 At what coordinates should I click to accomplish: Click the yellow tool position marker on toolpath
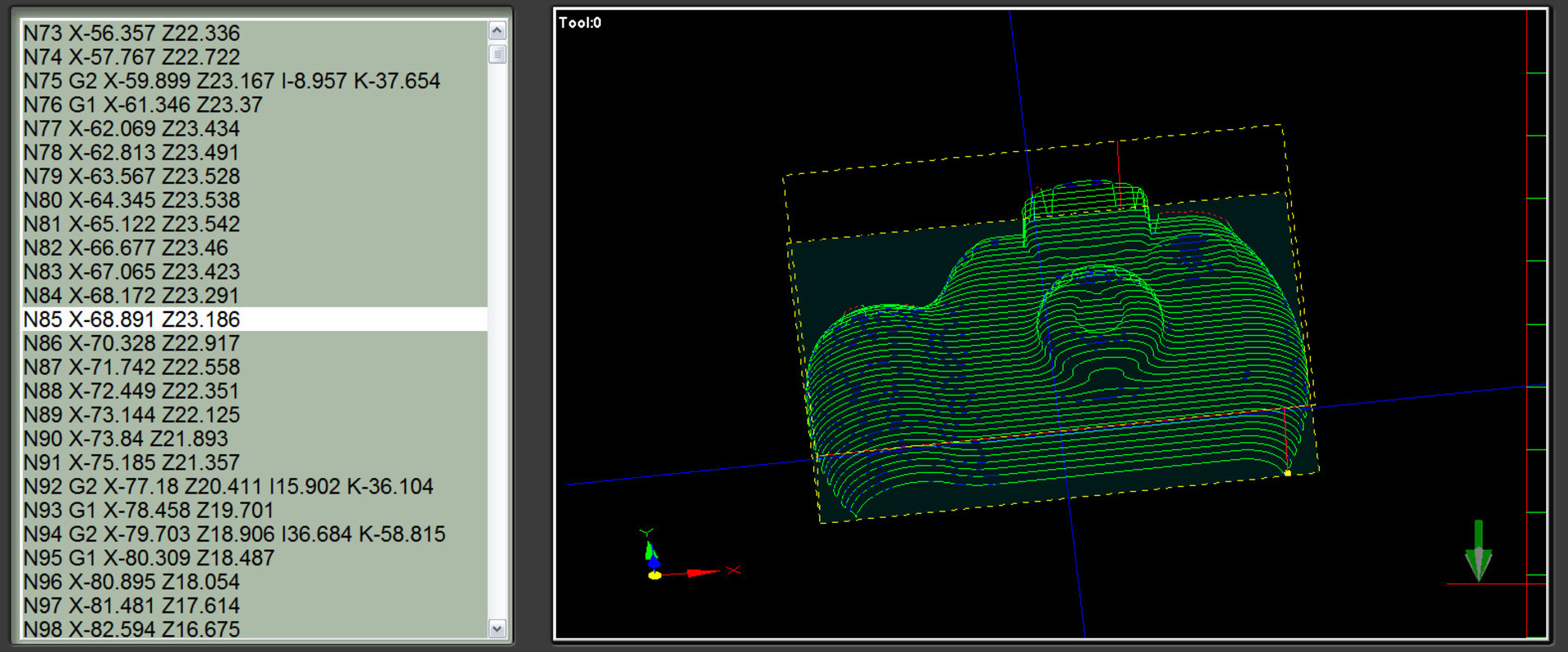1288,473
